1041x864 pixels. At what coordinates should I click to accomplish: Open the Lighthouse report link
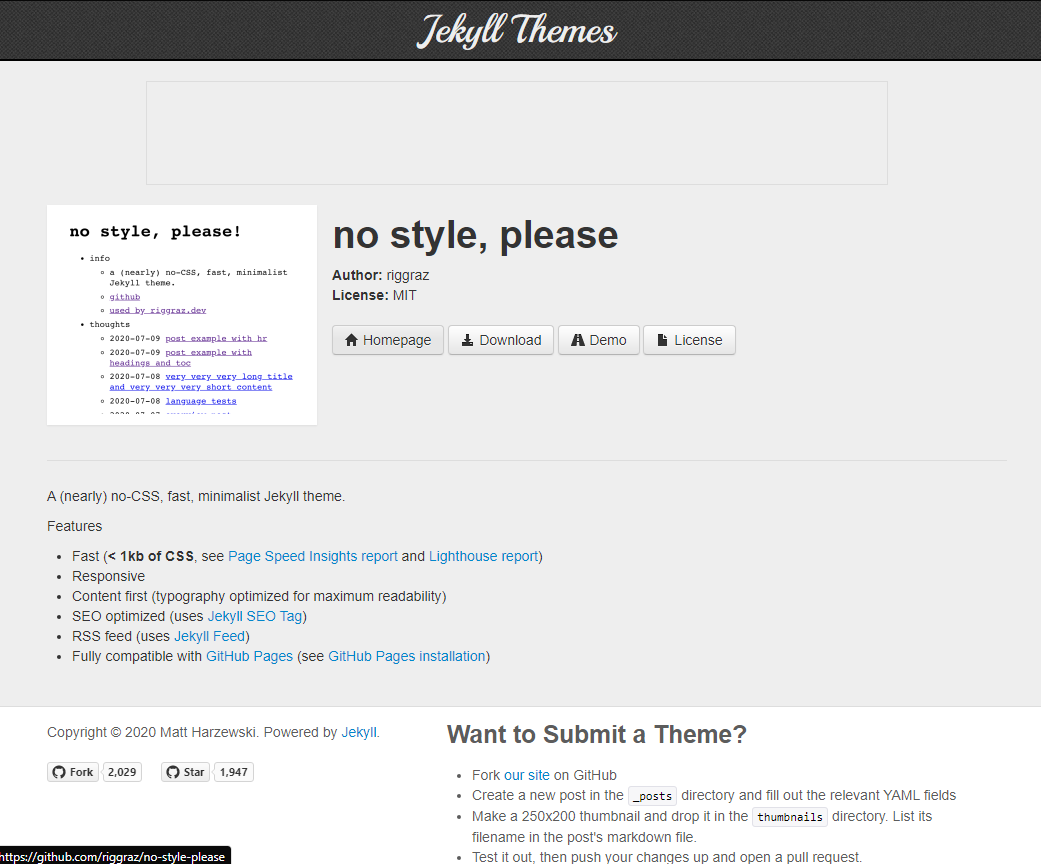coord(483,556)
